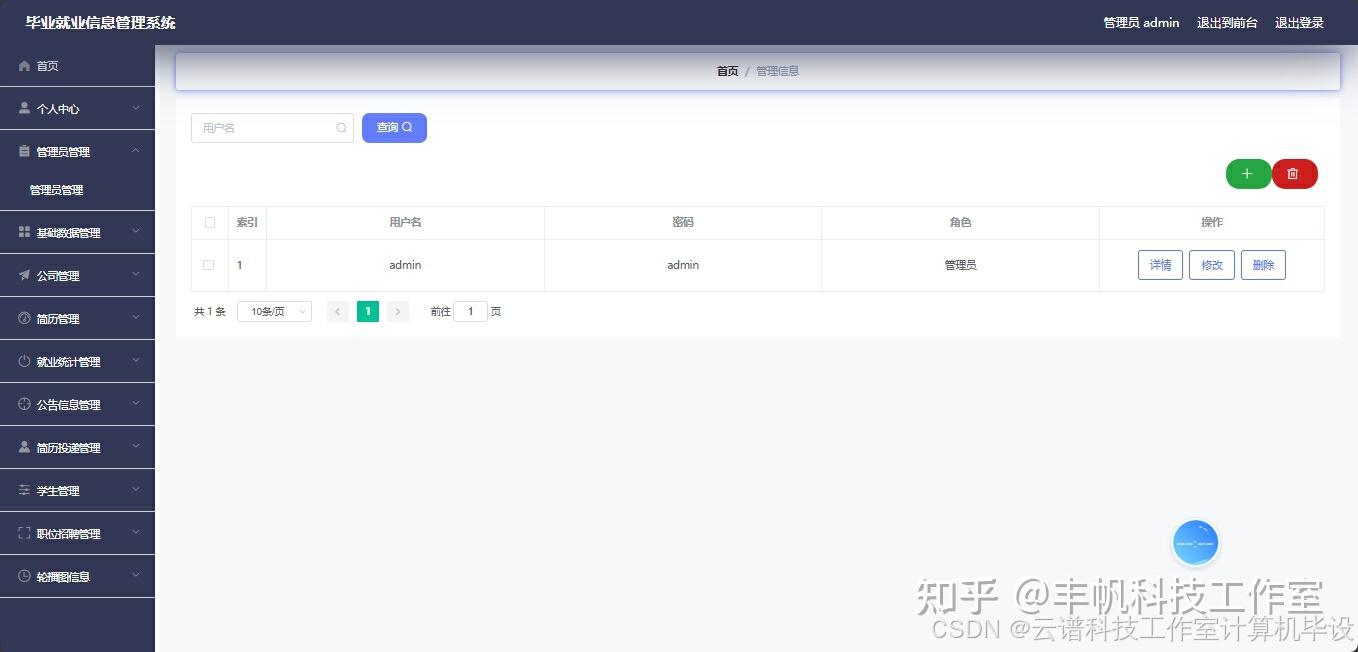Click the 公司管理 company management icon
This screenshot has width=1358, height=652.
pyautogui.click(x=23, y=275)
